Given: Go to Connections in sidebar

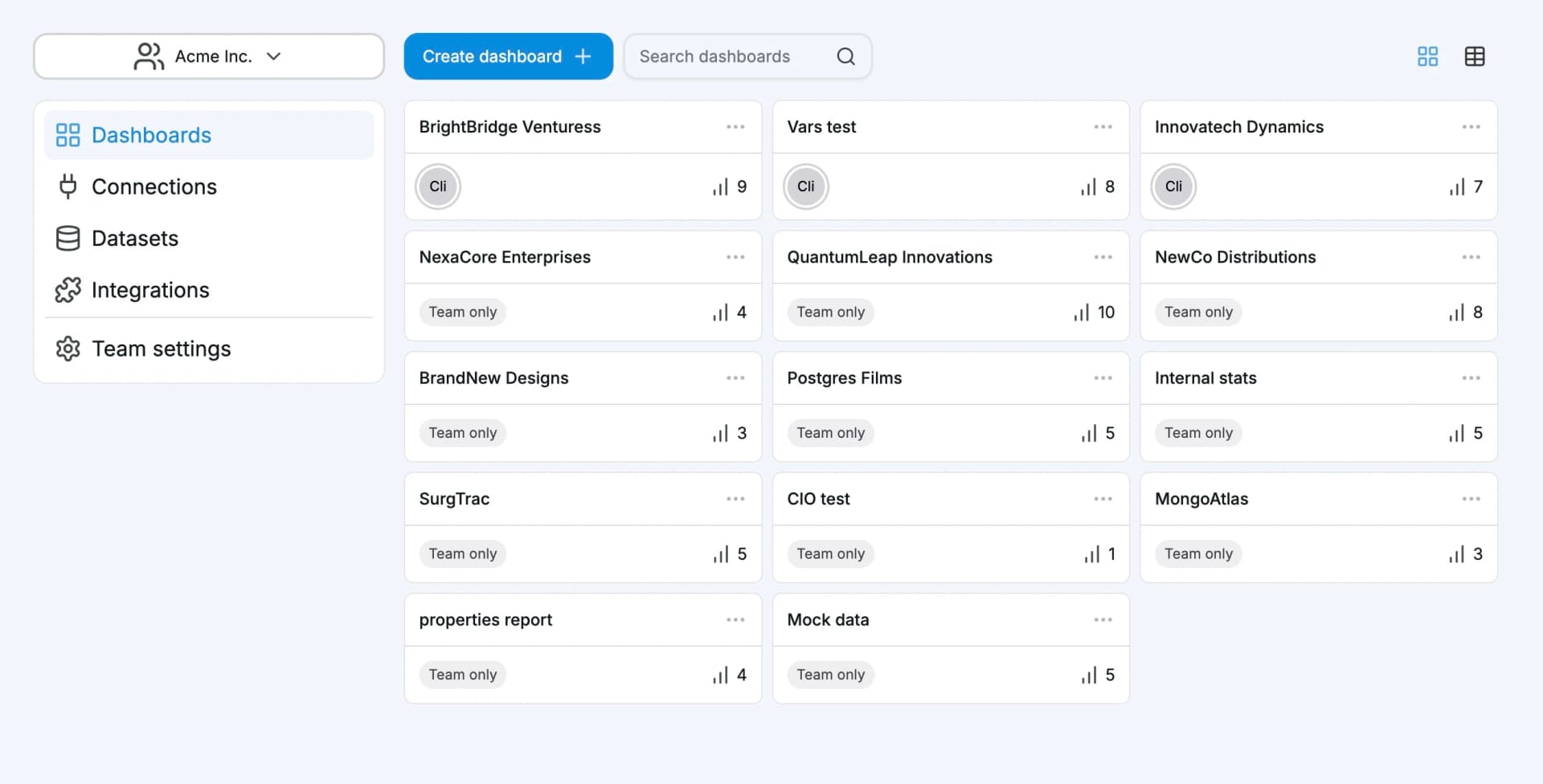Looking at the screenshot, I should point(209,186).
